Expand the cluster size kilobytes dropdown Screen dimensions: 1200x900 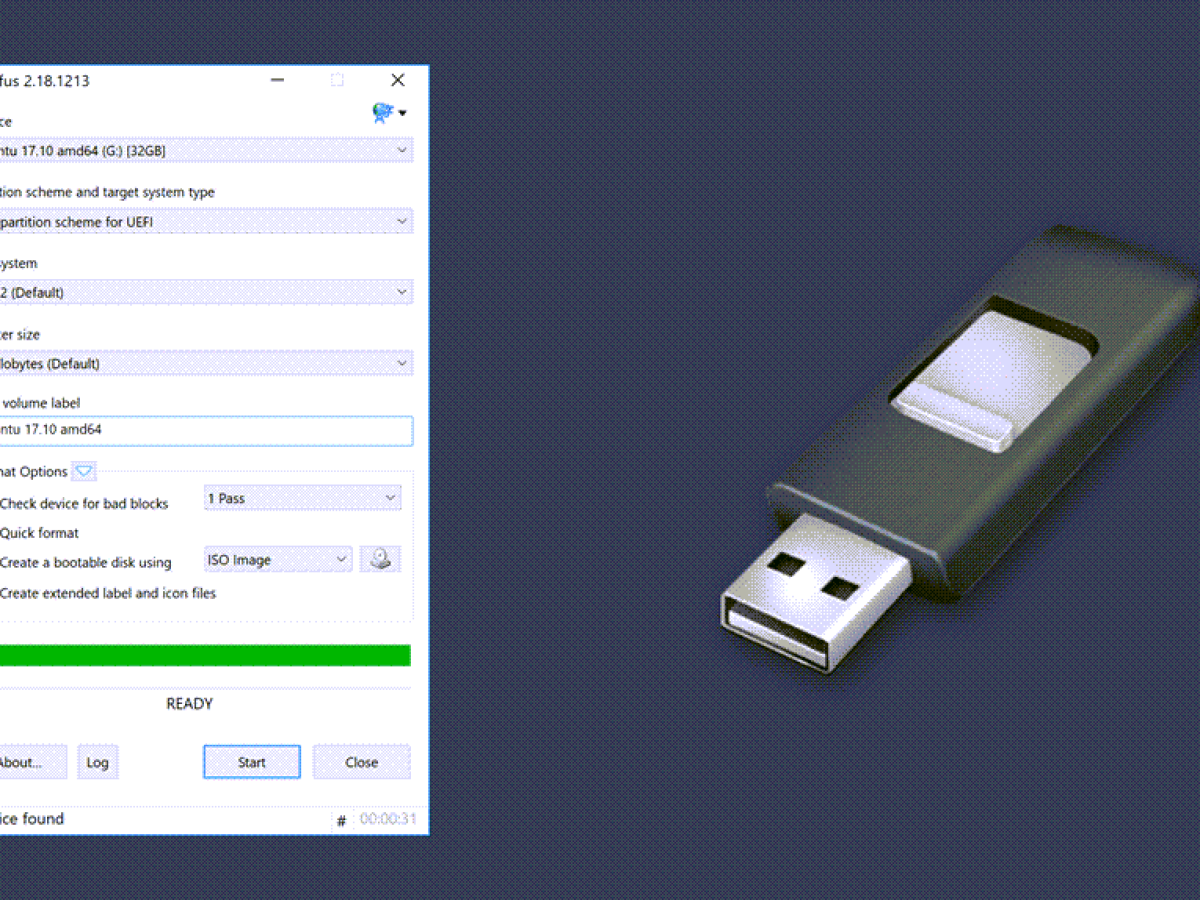206,364
